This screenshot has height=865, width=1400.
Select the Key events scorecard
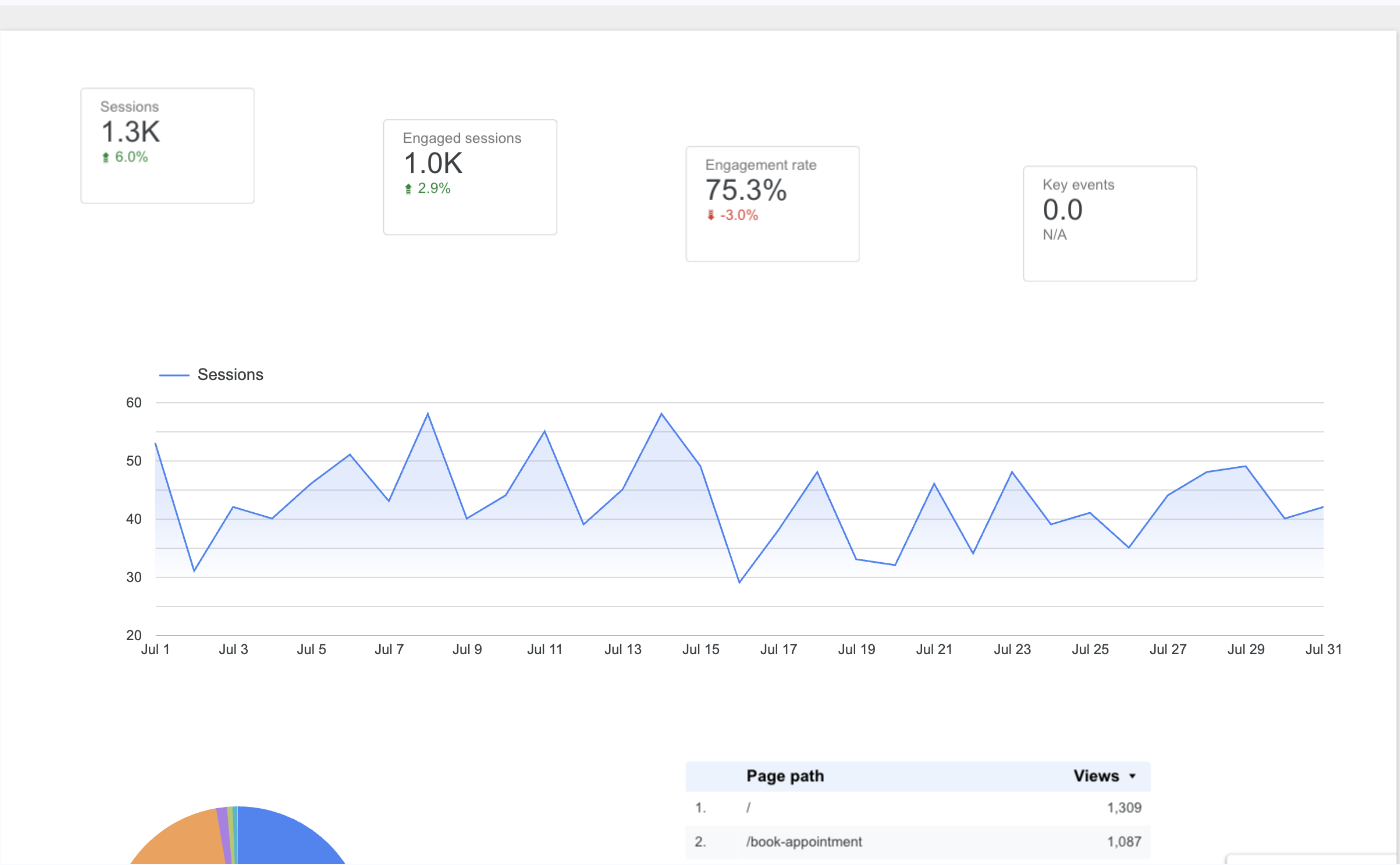tap(1110, 223)
